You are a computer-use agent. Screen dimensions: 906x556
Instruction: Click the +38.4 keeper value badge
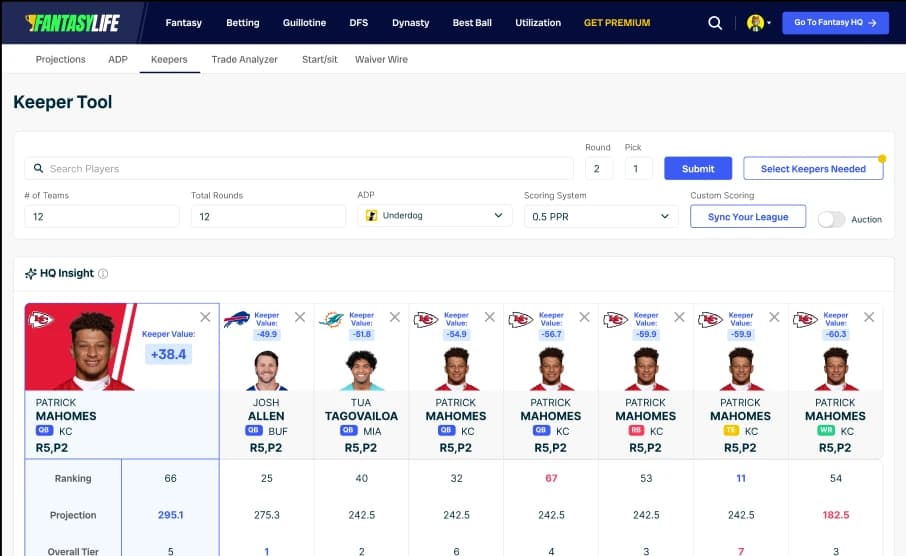pyautogui.click(x=168, y=354)
